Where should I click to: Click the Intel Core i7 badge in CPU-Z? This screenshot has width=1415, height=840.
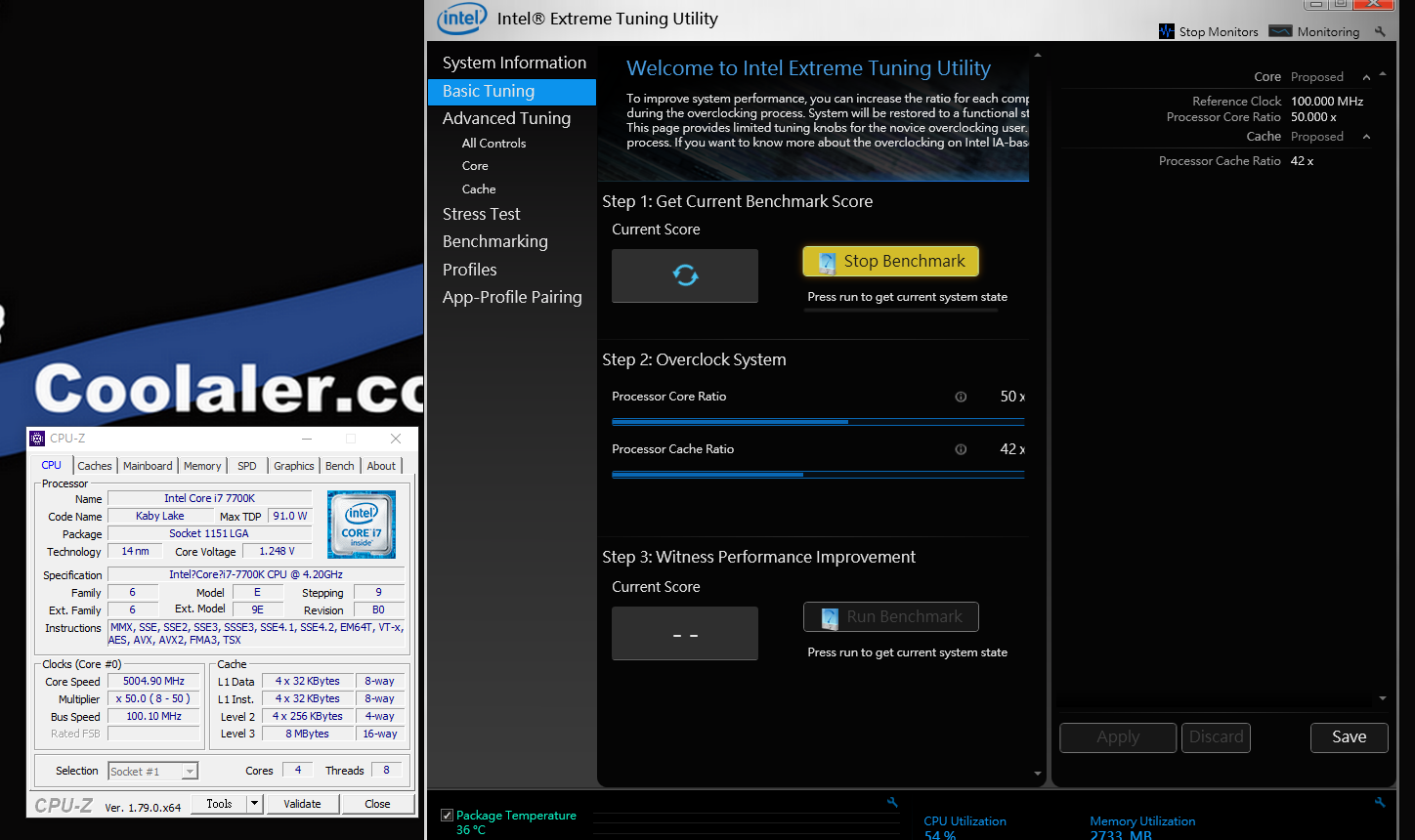[362, 525]
